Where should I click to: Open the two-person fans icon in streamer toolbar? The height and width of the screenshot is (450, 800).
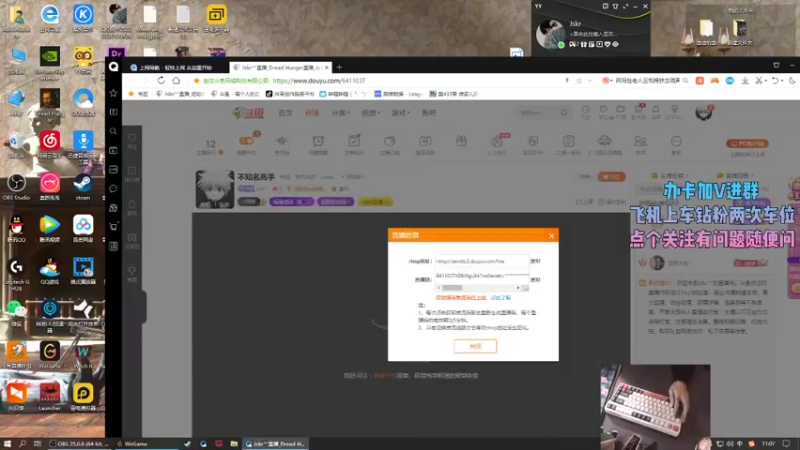tap(640, 141)
